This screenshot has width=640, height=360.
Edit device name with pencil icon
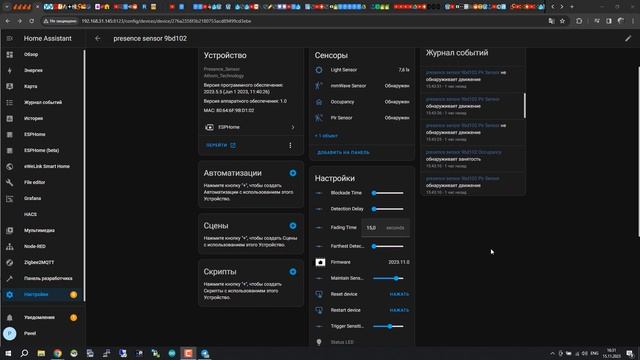coord(628,38)
